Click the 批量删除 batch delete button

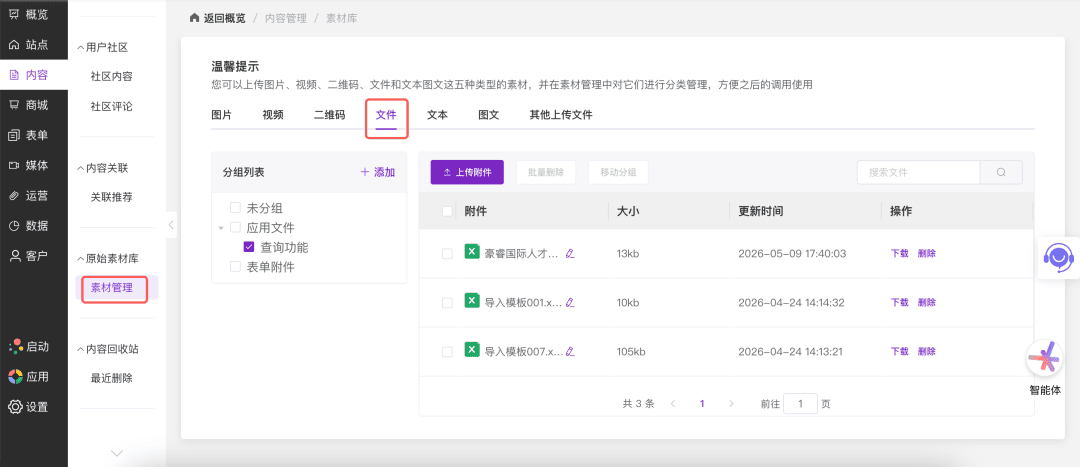(546, 172)
